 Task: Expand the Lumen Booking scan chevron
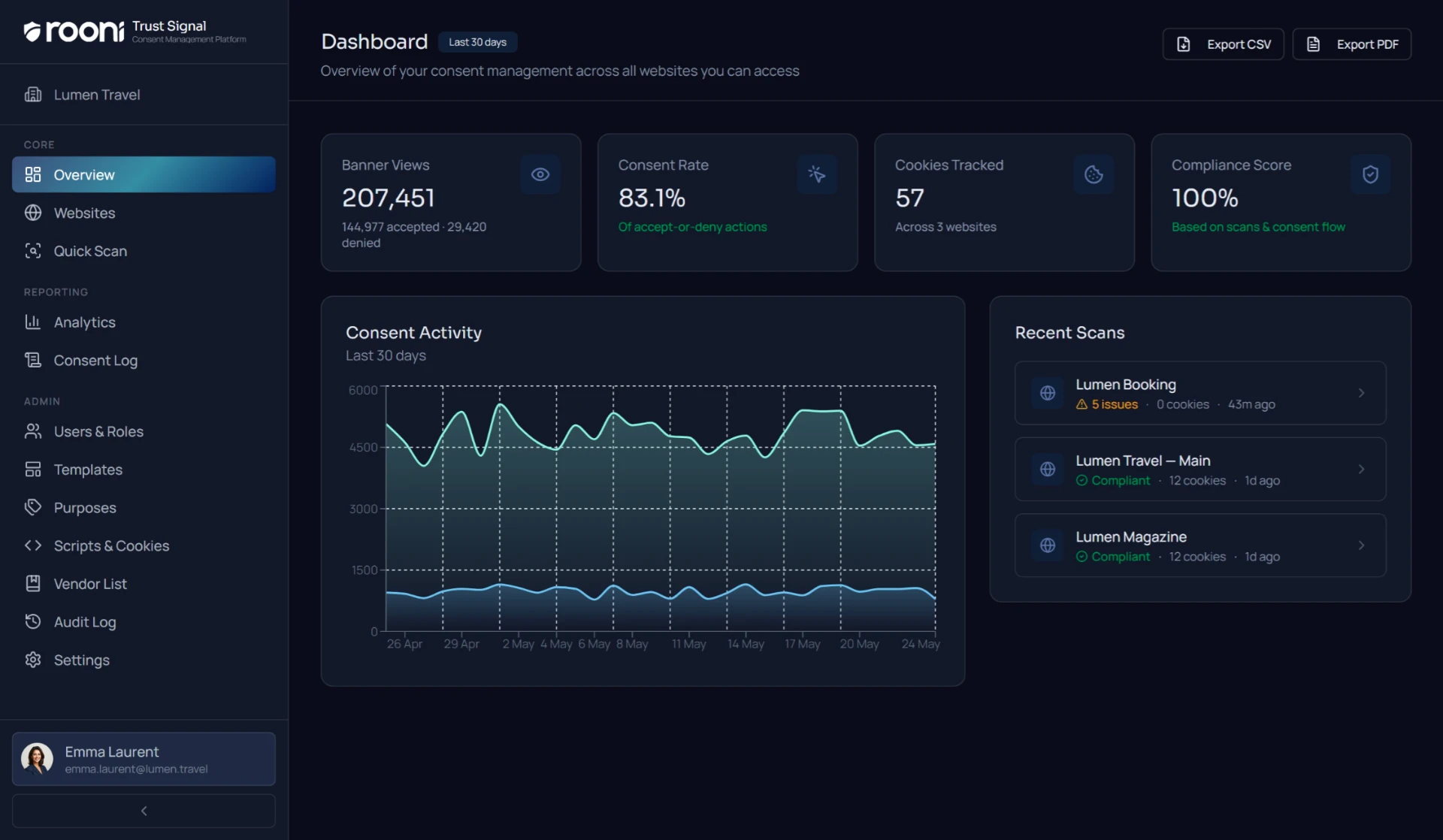coord(1361,393)
